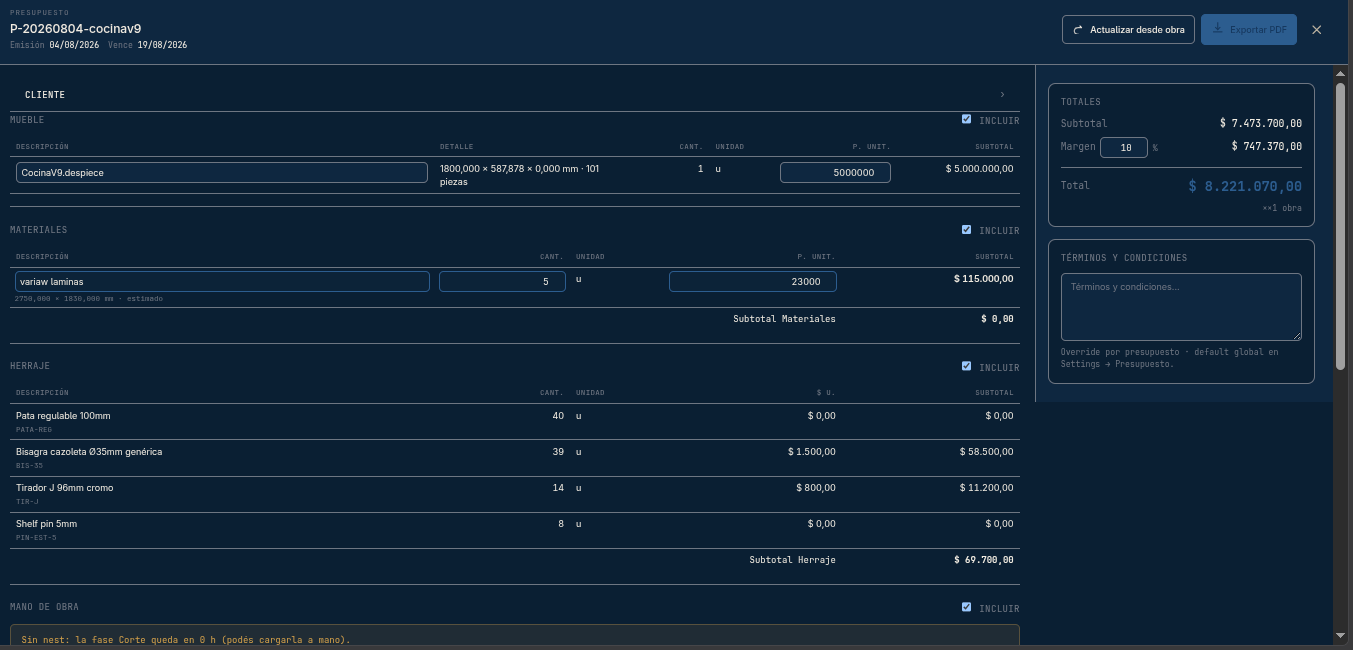
Task: Close the presupuesto dialog with the X
Action: click(x=1316, y=30)
